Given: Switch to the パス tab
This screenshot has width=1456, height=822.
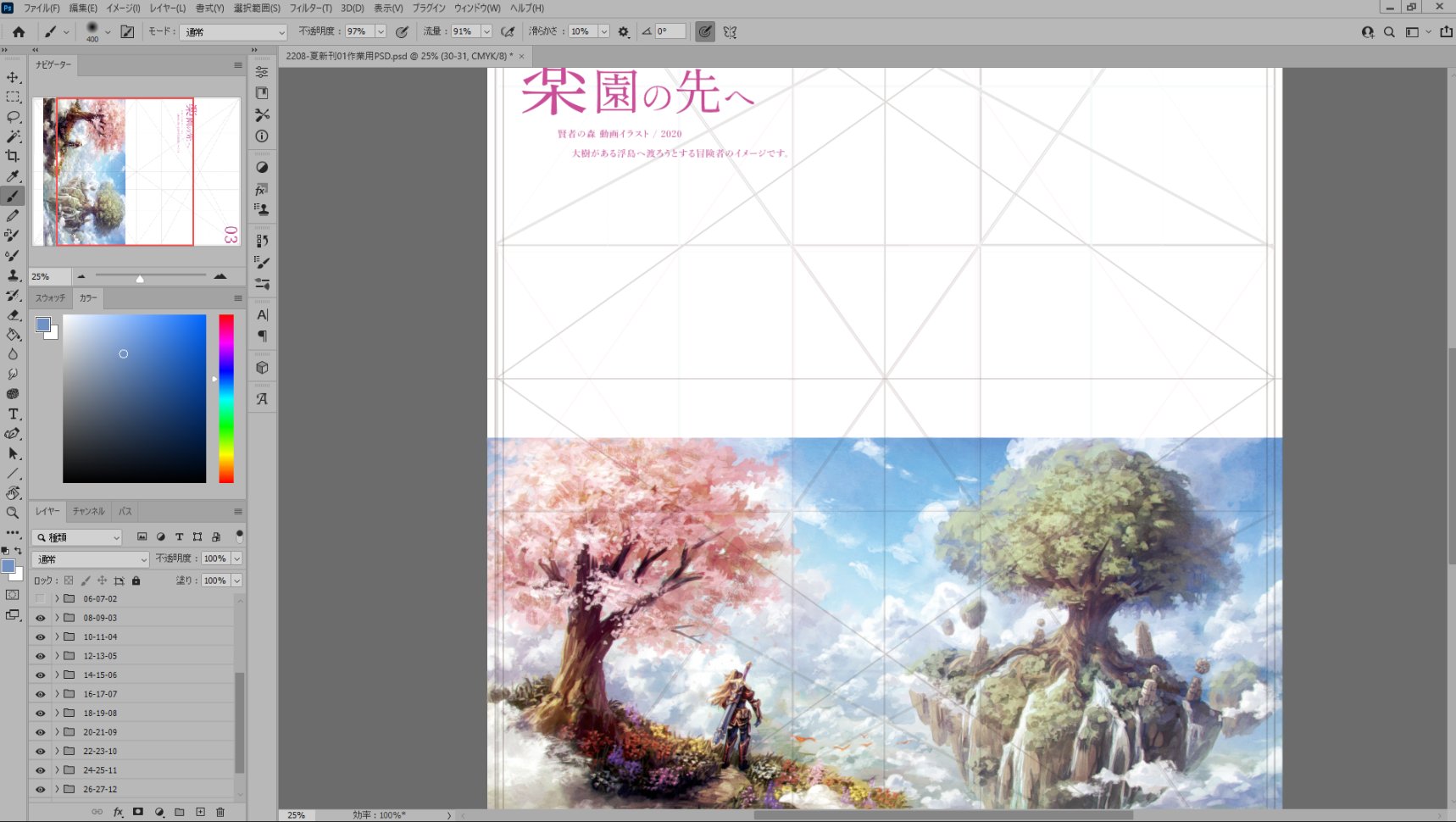Looking at the screenshot, I should [125, 512].
